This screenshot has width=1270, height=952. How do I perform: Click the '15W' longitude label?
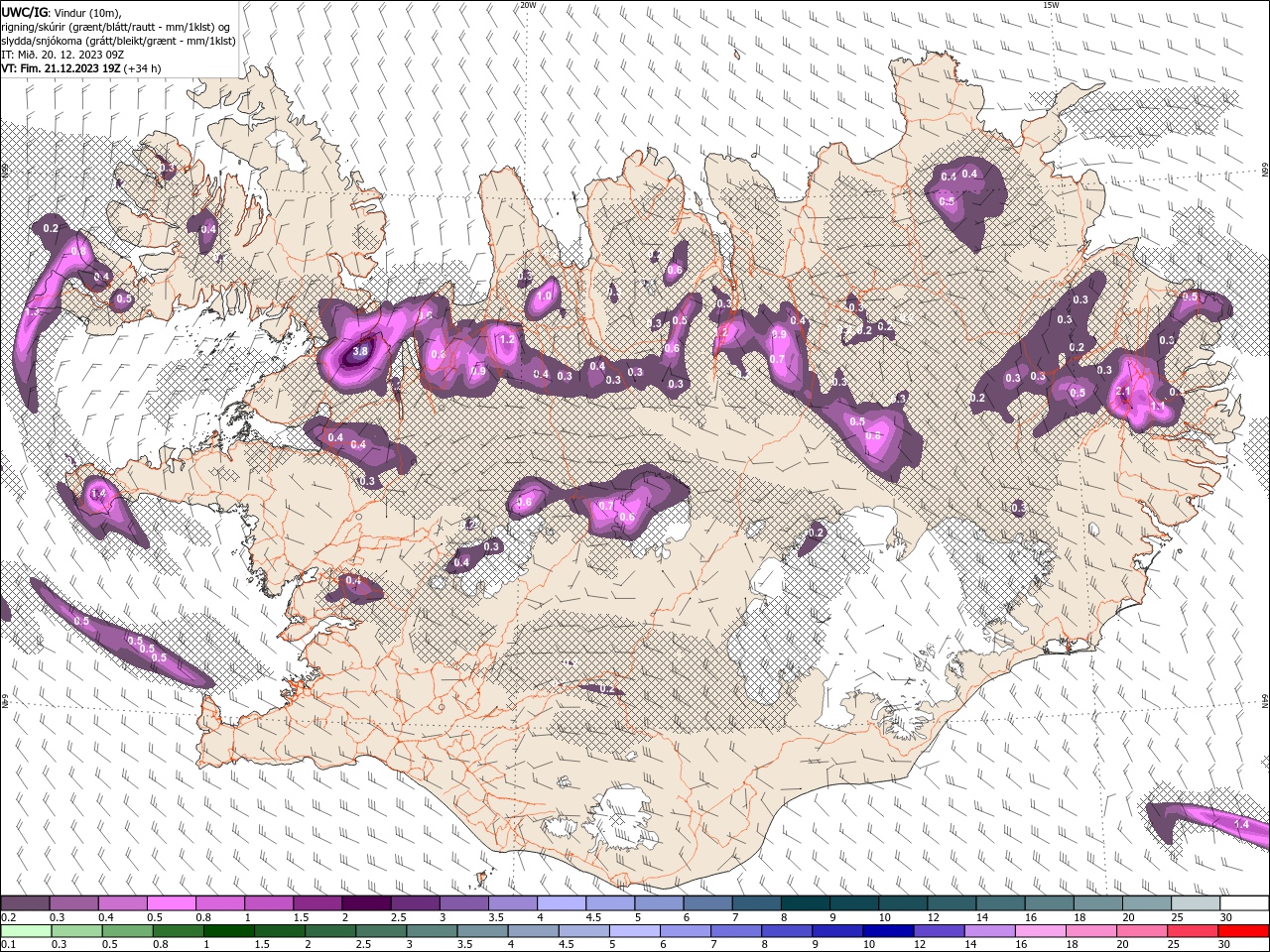[x=1051, y=5]
